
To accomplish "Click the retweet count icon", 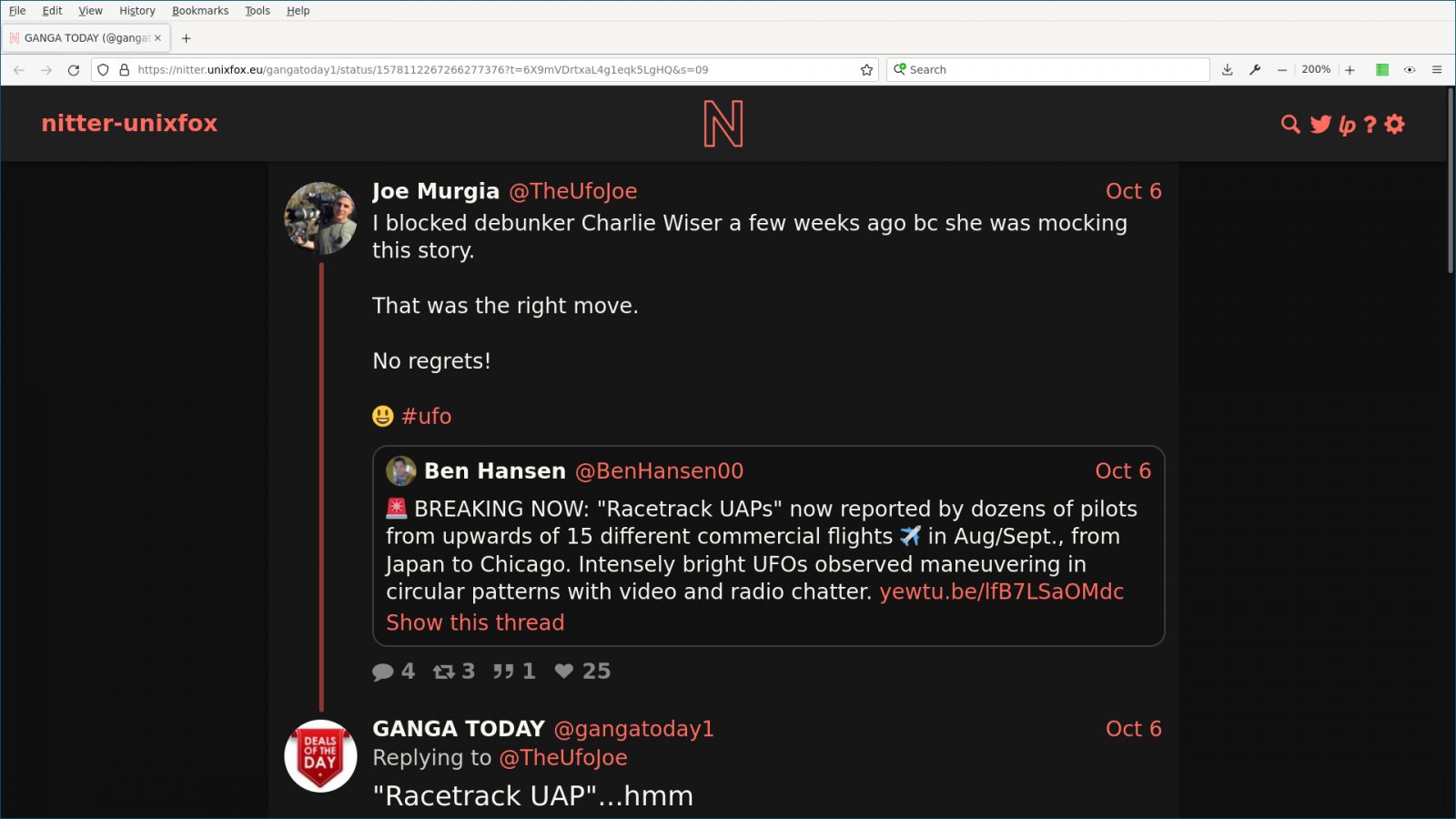I will point(443,672).
